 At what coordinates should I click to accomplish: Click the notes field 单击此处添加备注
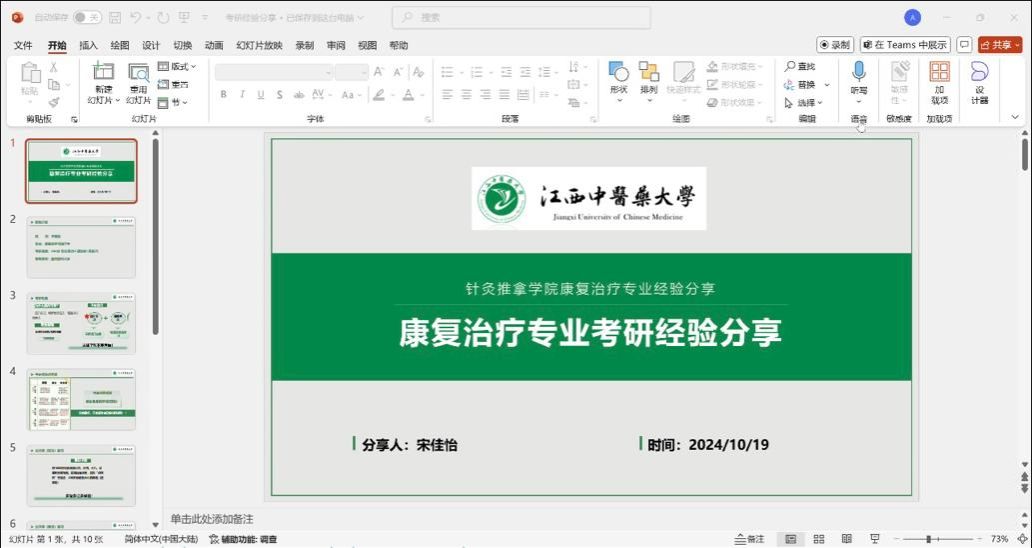212,519
